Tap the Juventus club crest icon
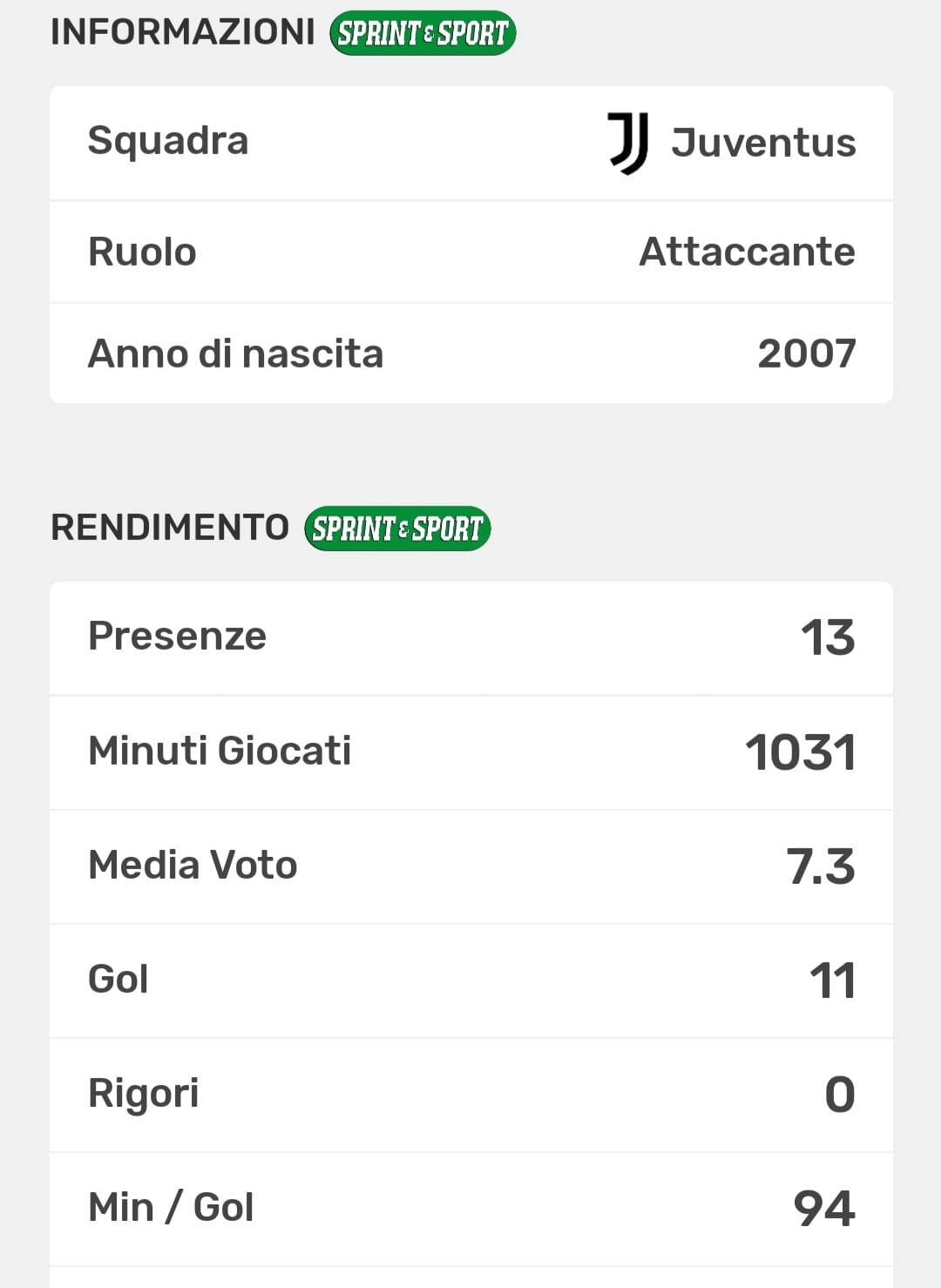The height and width of the screenshot is (1288, 941). point(627,143)
